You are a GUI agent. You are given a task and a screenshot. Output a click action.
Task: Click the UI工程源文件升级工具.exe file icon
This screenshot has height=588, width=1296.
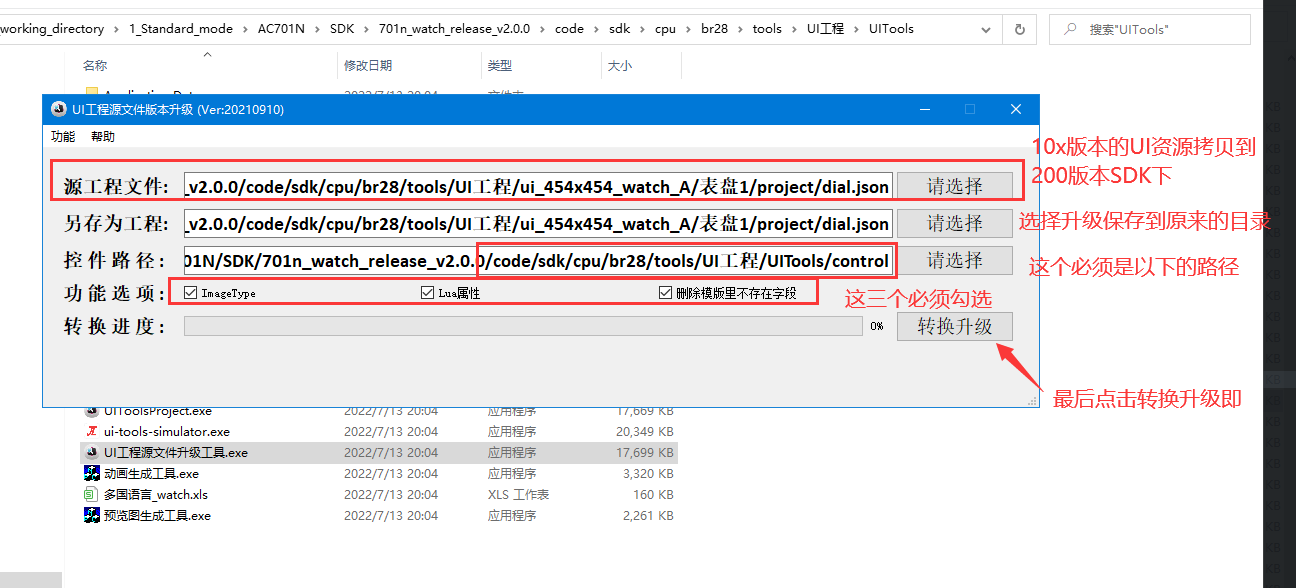tap(91, 453)
